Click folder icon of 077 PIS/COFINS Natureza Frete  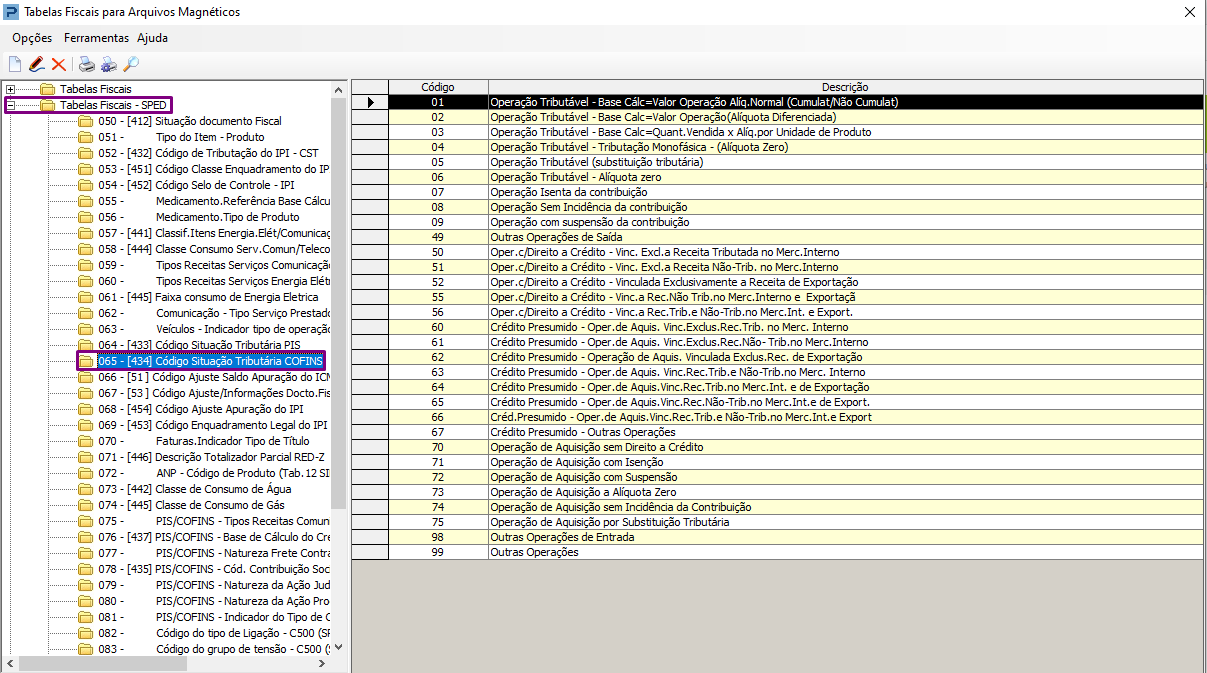click(86, 553)
